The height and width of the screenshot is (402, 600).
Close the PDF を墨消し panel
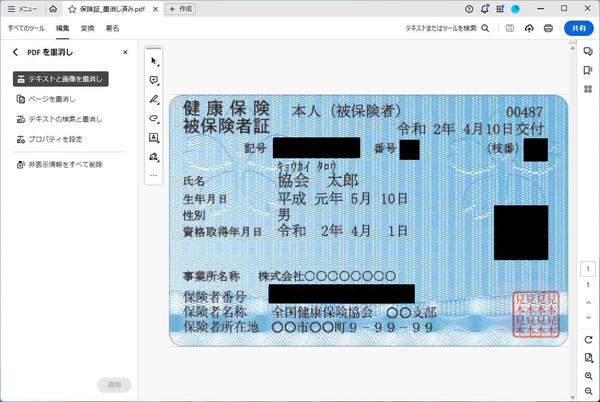click(125, 52)
